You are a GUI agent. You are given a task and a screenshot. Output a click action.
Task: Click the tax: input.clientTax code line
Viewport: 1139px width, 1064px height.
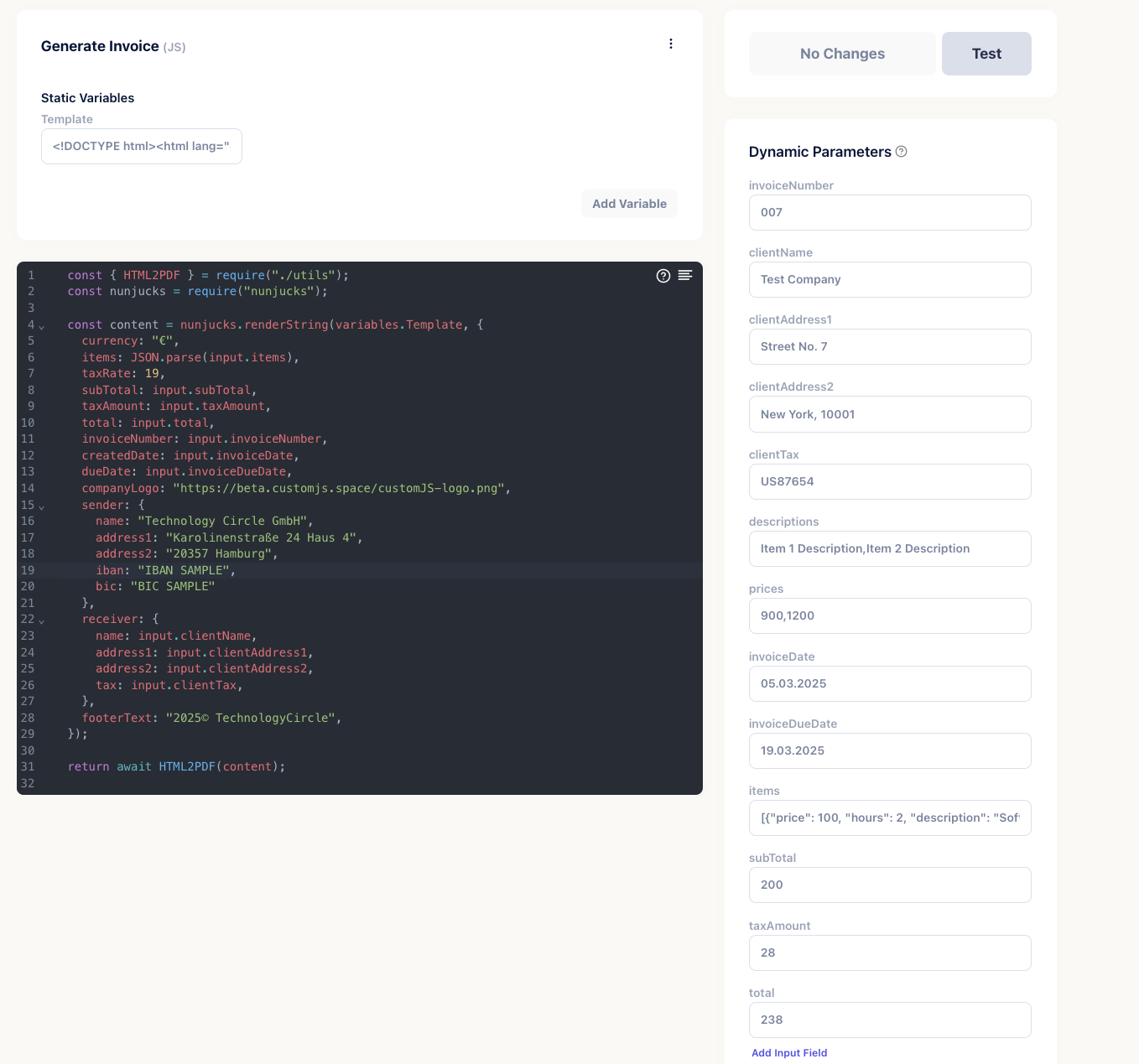[169, 685]
